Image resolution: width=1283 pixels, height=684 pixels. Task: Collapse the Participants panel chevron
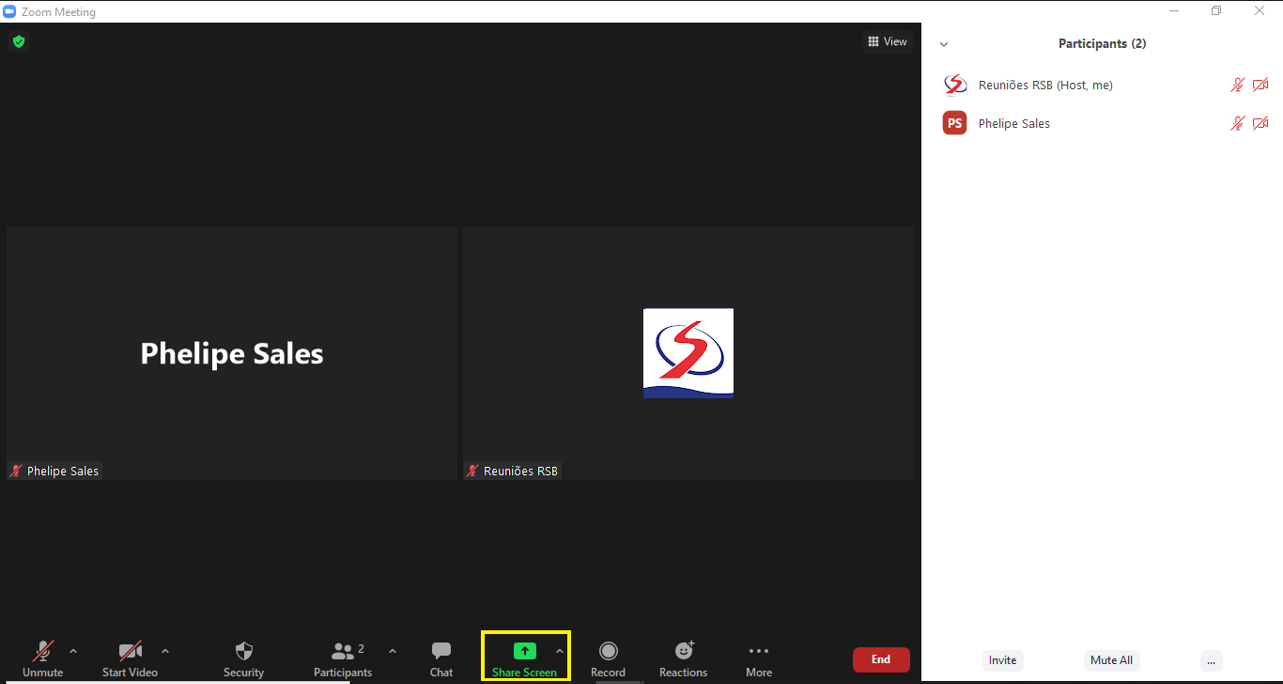click(943, 44)
